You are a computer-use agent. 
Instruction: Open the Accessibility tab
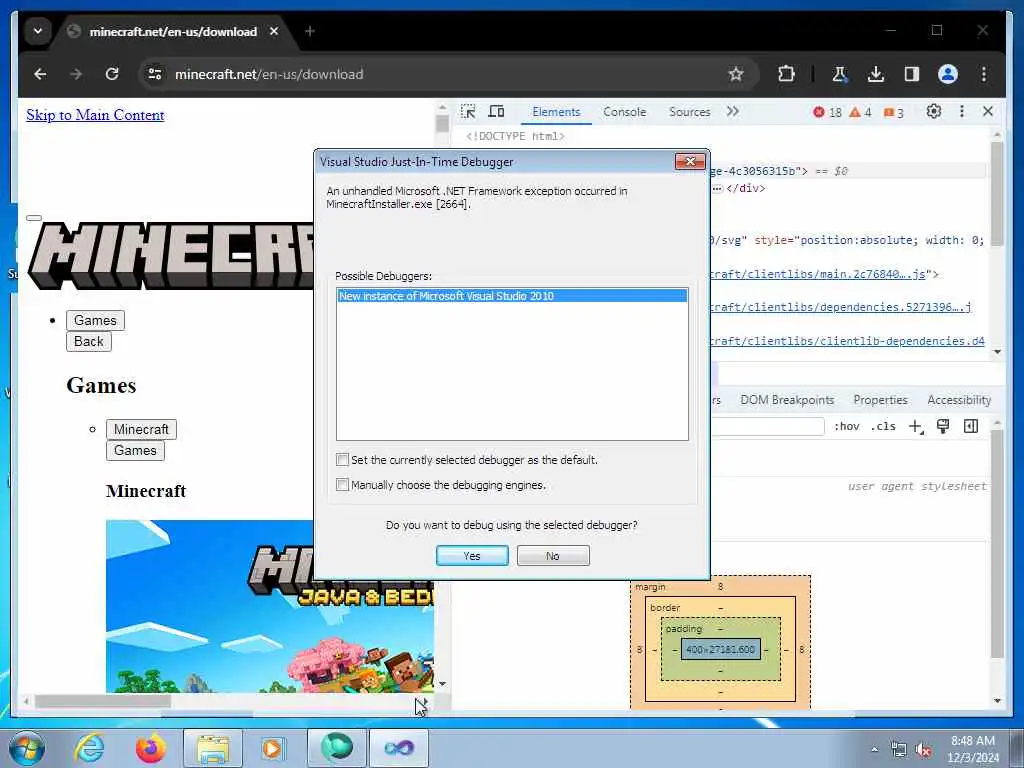[x=959, y=400]
